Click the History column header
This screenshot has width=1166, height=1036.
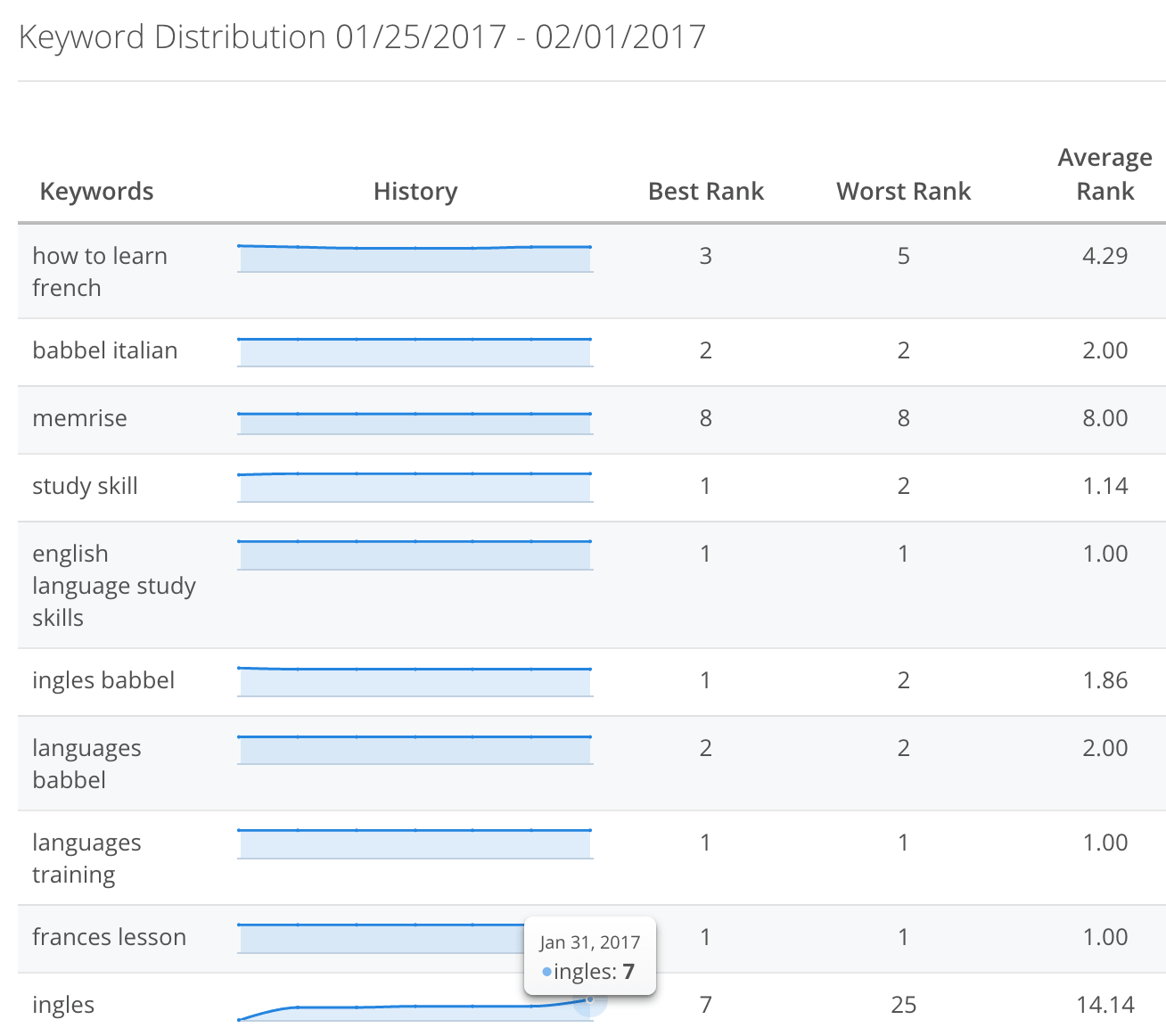(415, 191)
